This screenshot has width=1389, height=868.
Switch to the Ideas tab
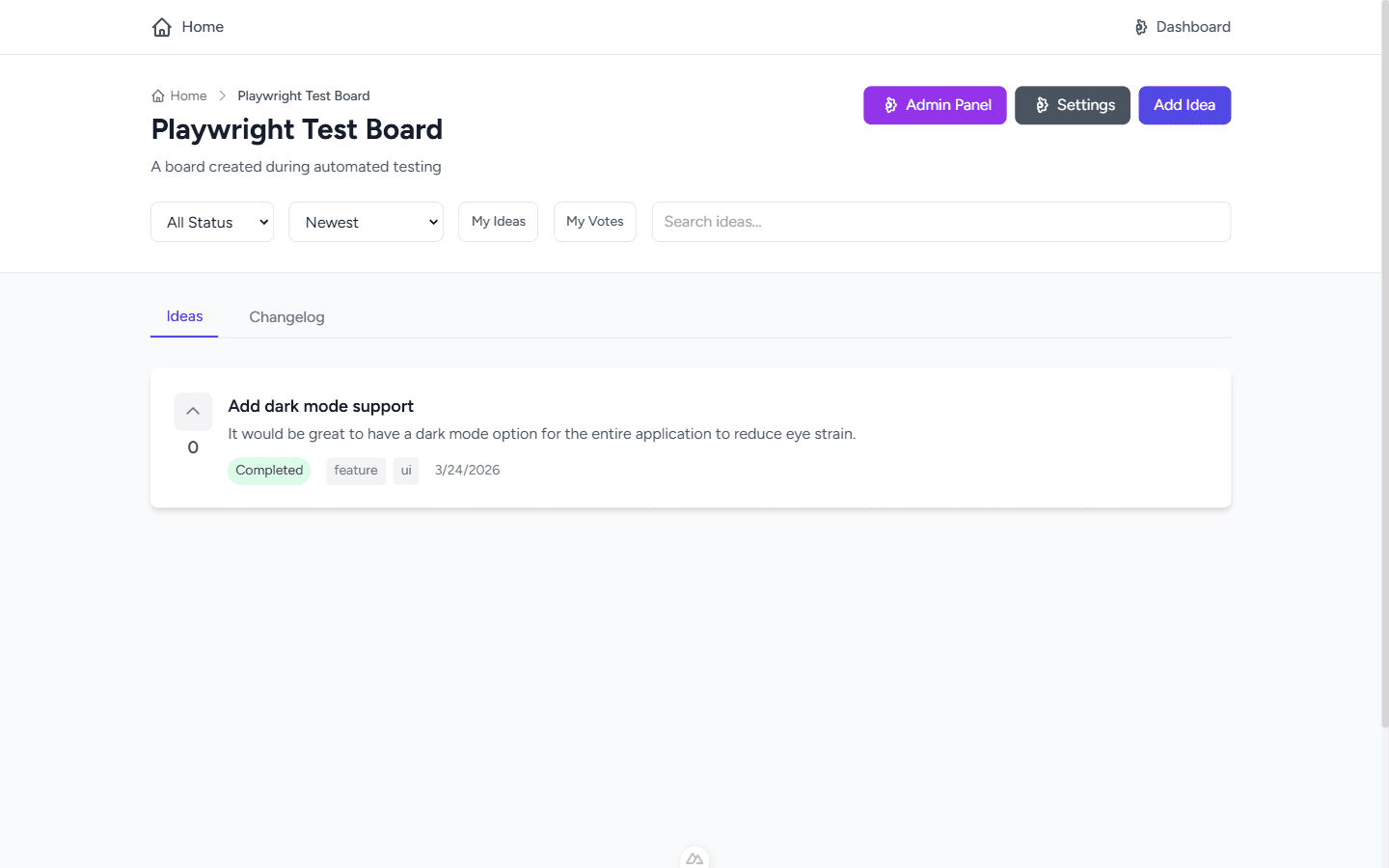(184, 316)
